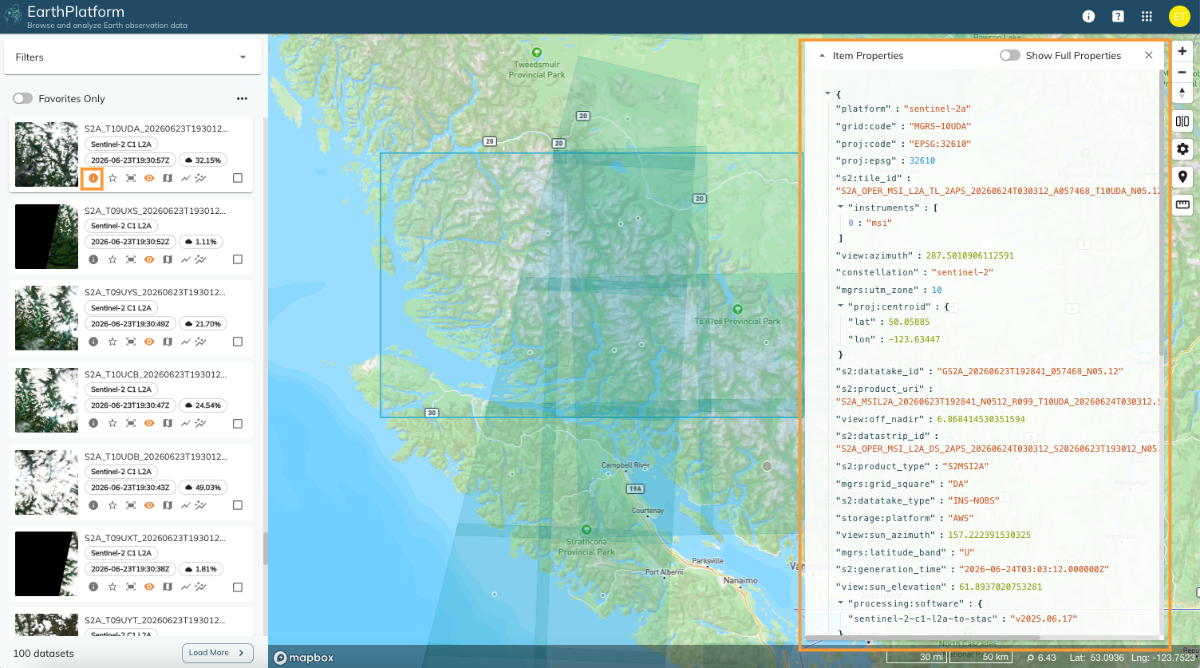The height and width of the screenshot is (668, 1200).
Task: Click the 49.03% cloud cover chip
Action: pyautogui.click(x=204, y=487)
